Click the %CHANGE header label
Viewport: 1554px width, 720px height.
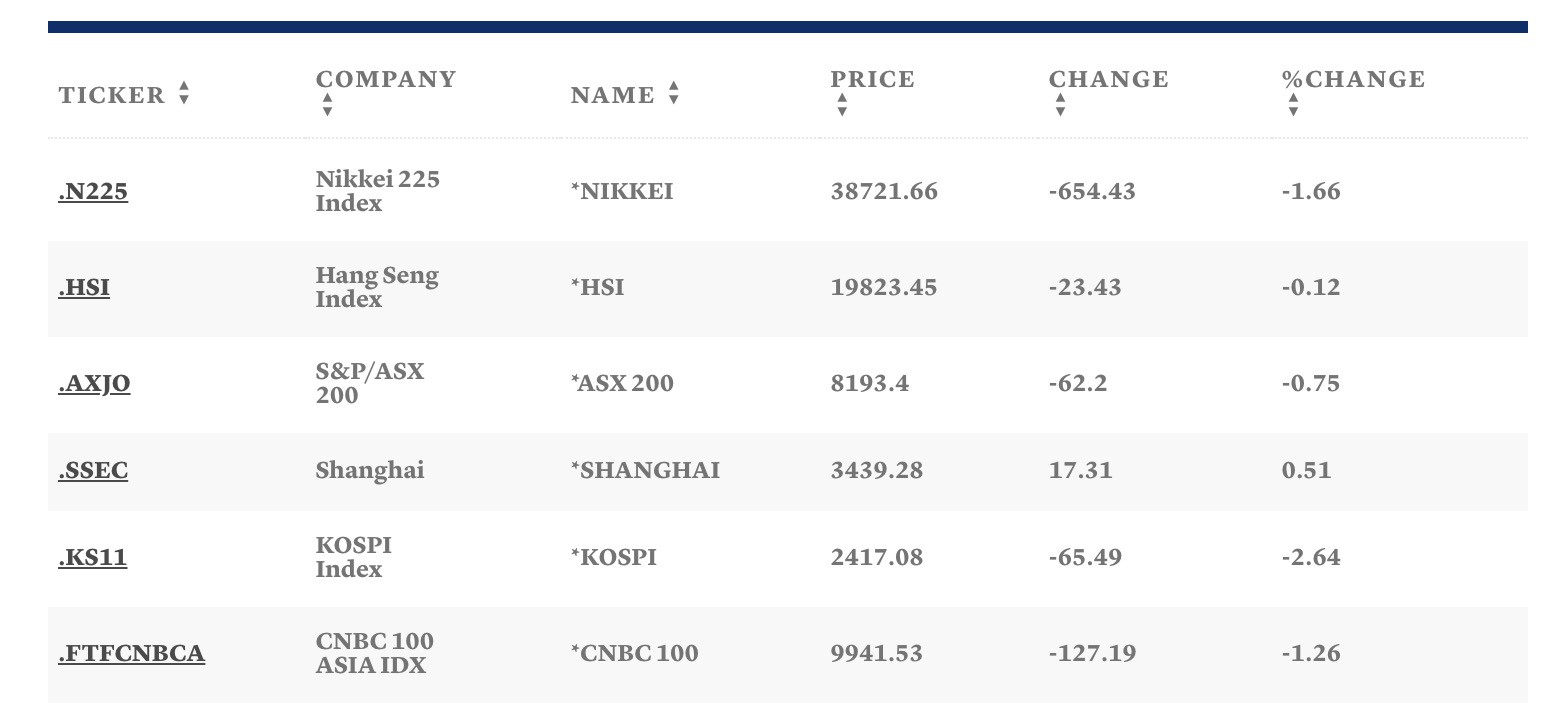point(1353,79)
